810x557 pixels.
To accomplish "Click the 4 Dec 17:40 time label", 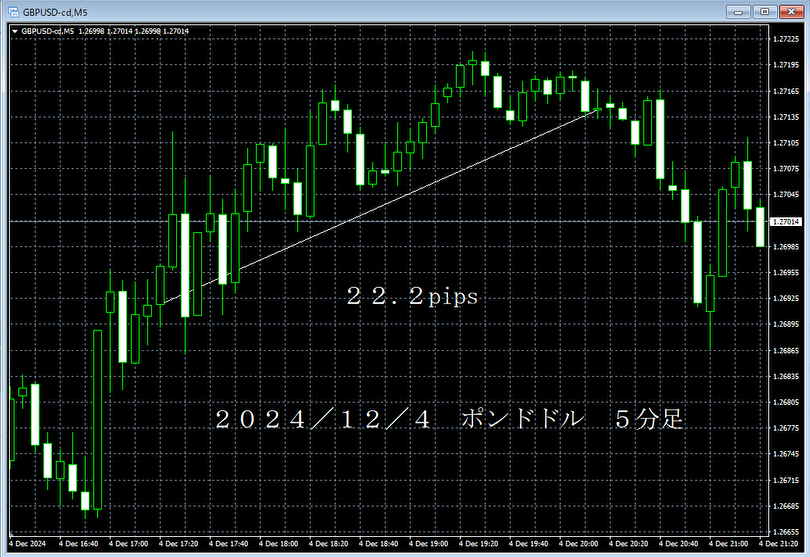I will click(229, 544).
